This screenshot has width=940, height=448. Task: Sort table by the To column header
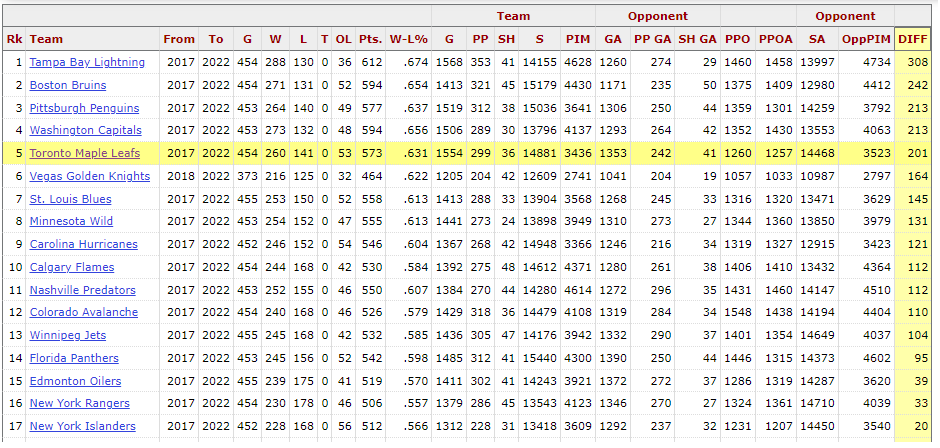216,39
